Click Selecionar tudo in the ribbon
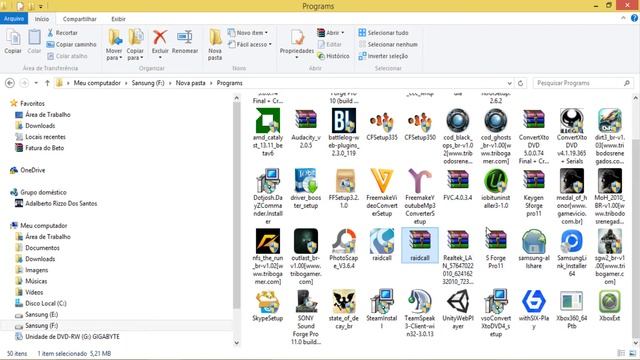 click(383, 33)
